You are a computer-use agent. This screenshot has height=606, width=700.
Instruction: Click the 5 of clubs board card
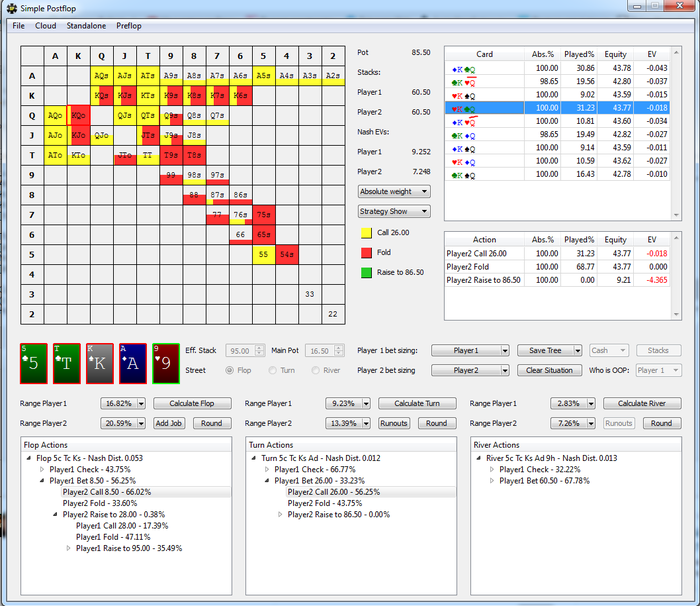33,363
